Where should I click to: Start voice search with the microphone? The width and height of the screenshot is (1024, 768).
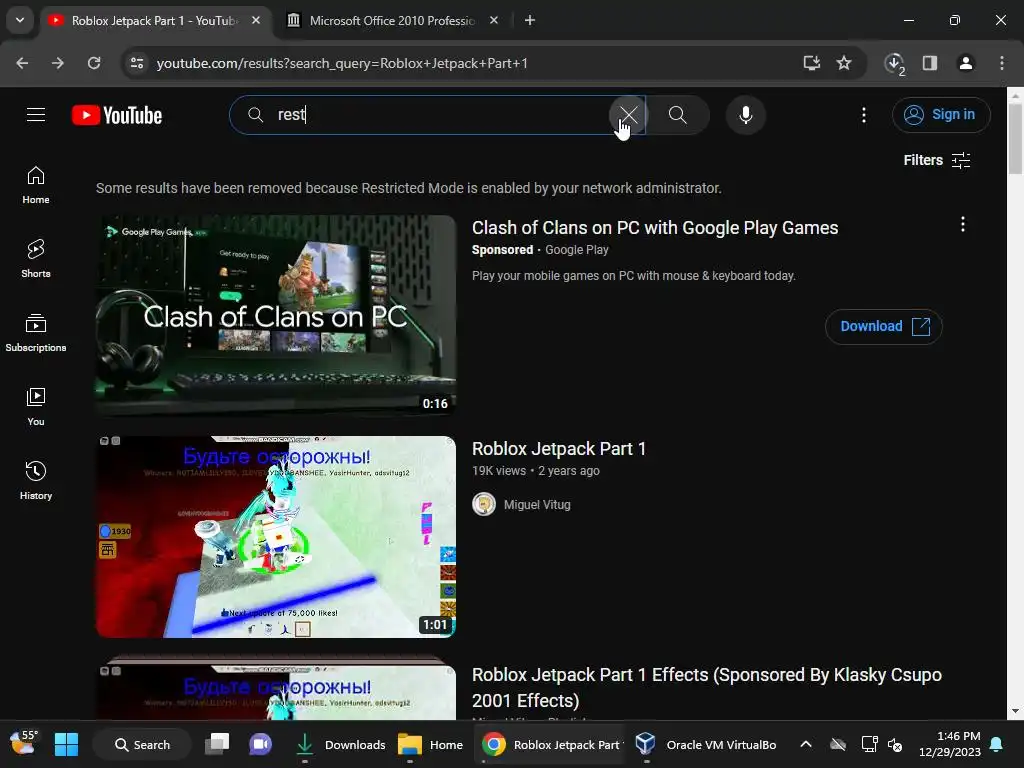[745, 115]
